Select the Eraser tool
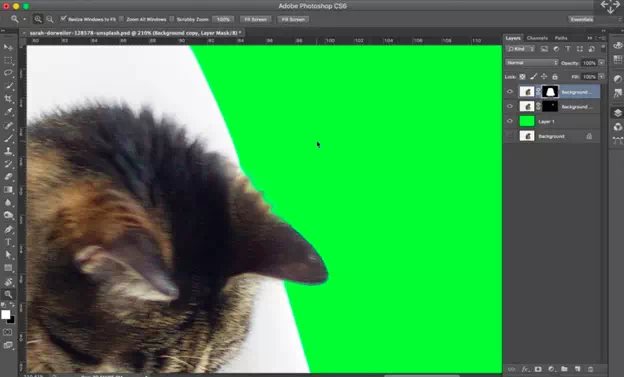Viewport: 624px width, 377px height. [x=8, y=177]
